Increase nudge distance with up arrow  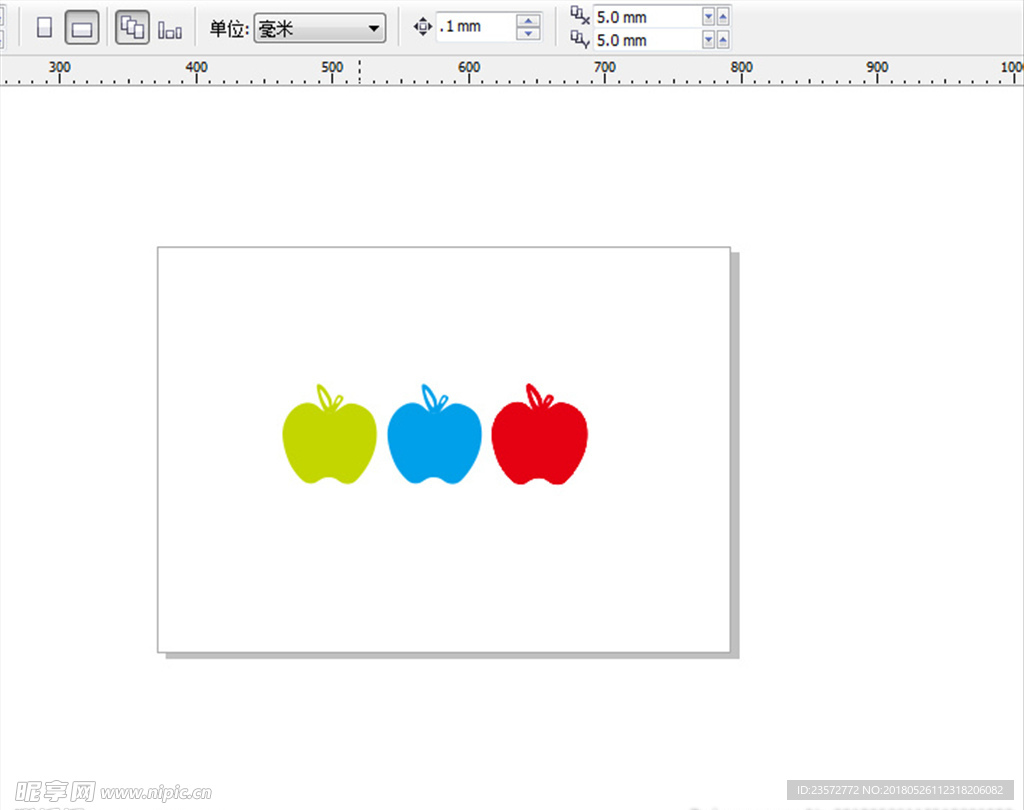click(528, 20)
